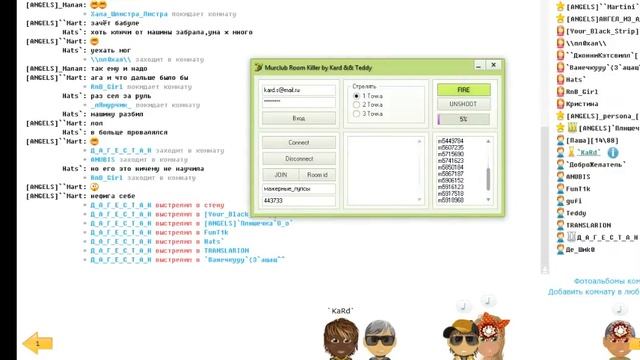The image size is (640, 360).
Task: Click user icon beside Teddy
Action: [x=560, y=213]
